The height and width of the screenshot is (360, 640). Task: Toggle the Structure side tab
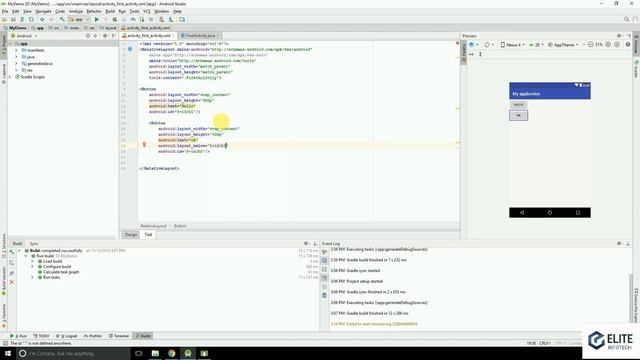click(4, 245)
